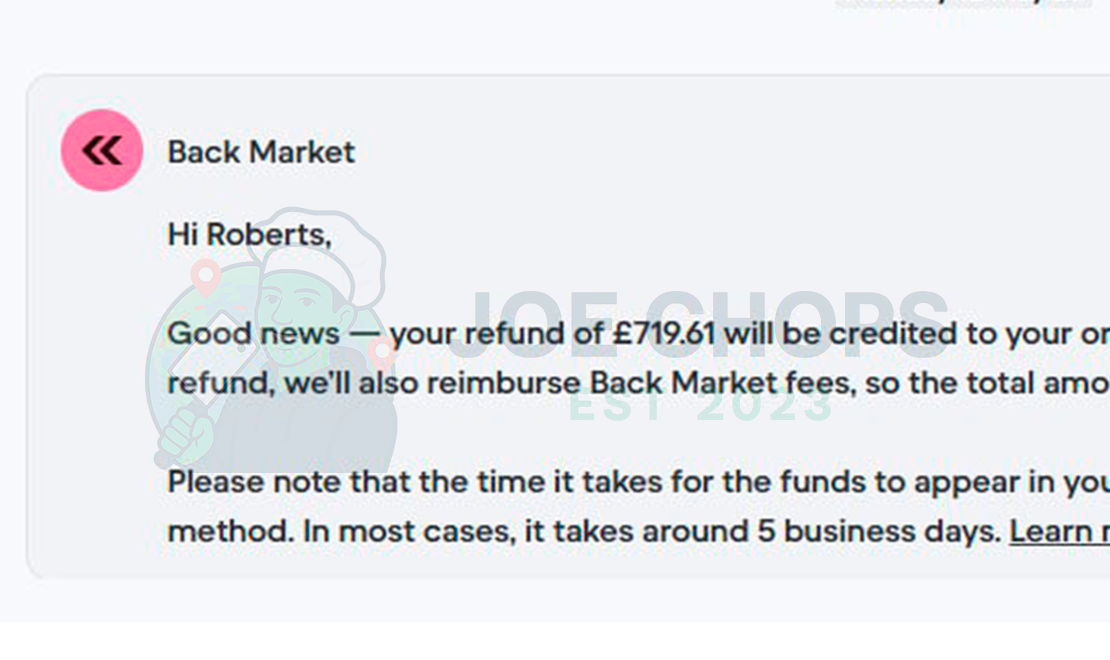Click the paragraph starting with Please note
The image size is (1110, 660).
pos(600,505)
